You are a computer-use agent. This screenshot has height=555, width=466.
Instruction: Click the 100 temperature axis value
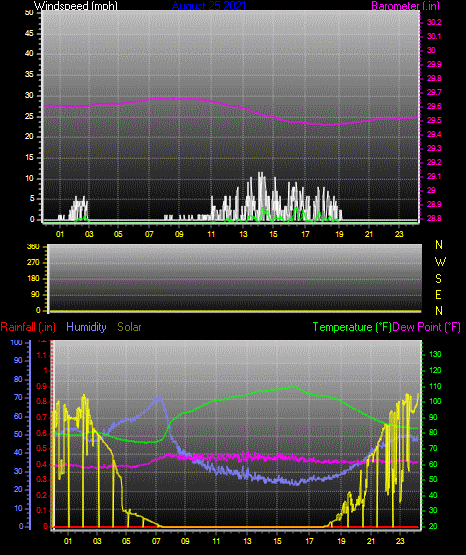coord(435,401)
